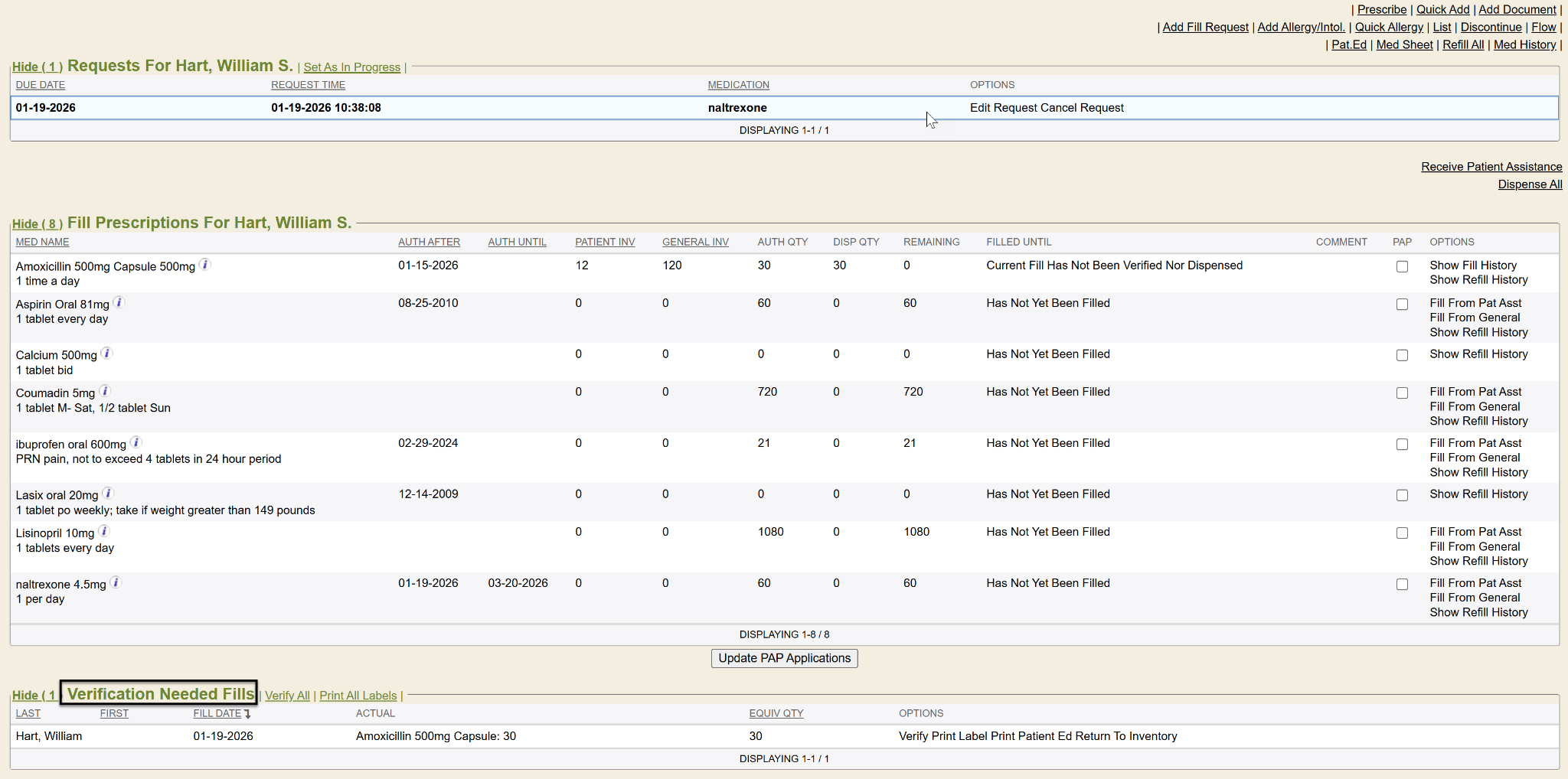Hide the Fill Prescriptions list
1568x779 pixels.
coord(37,224)
